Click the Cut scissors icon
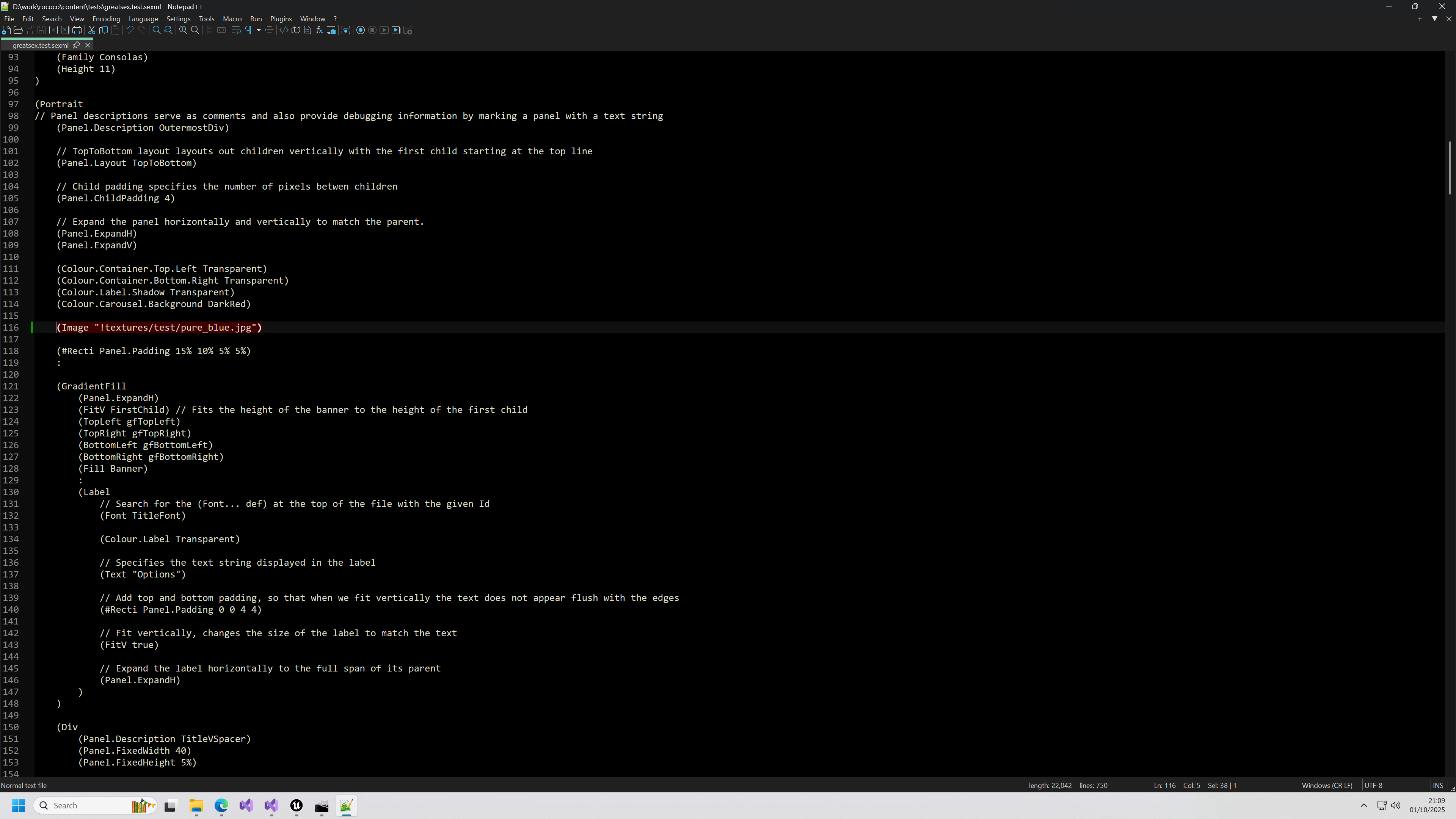Viewport: 1456px width, 819px height. pos(91,30)
